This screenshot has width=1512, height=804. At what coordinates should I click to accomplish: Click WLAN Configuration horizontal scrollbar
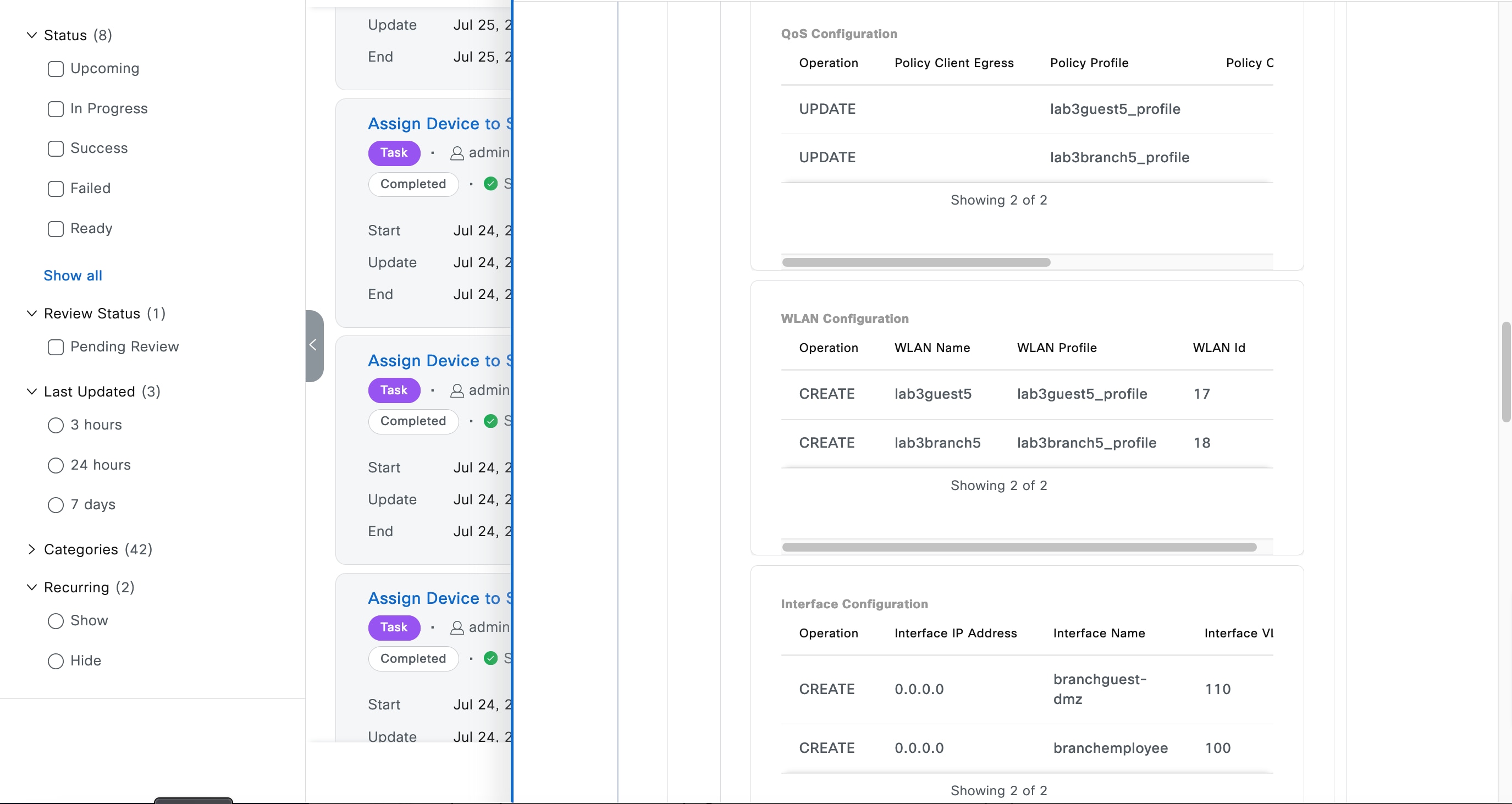(x=1019, y=547)
